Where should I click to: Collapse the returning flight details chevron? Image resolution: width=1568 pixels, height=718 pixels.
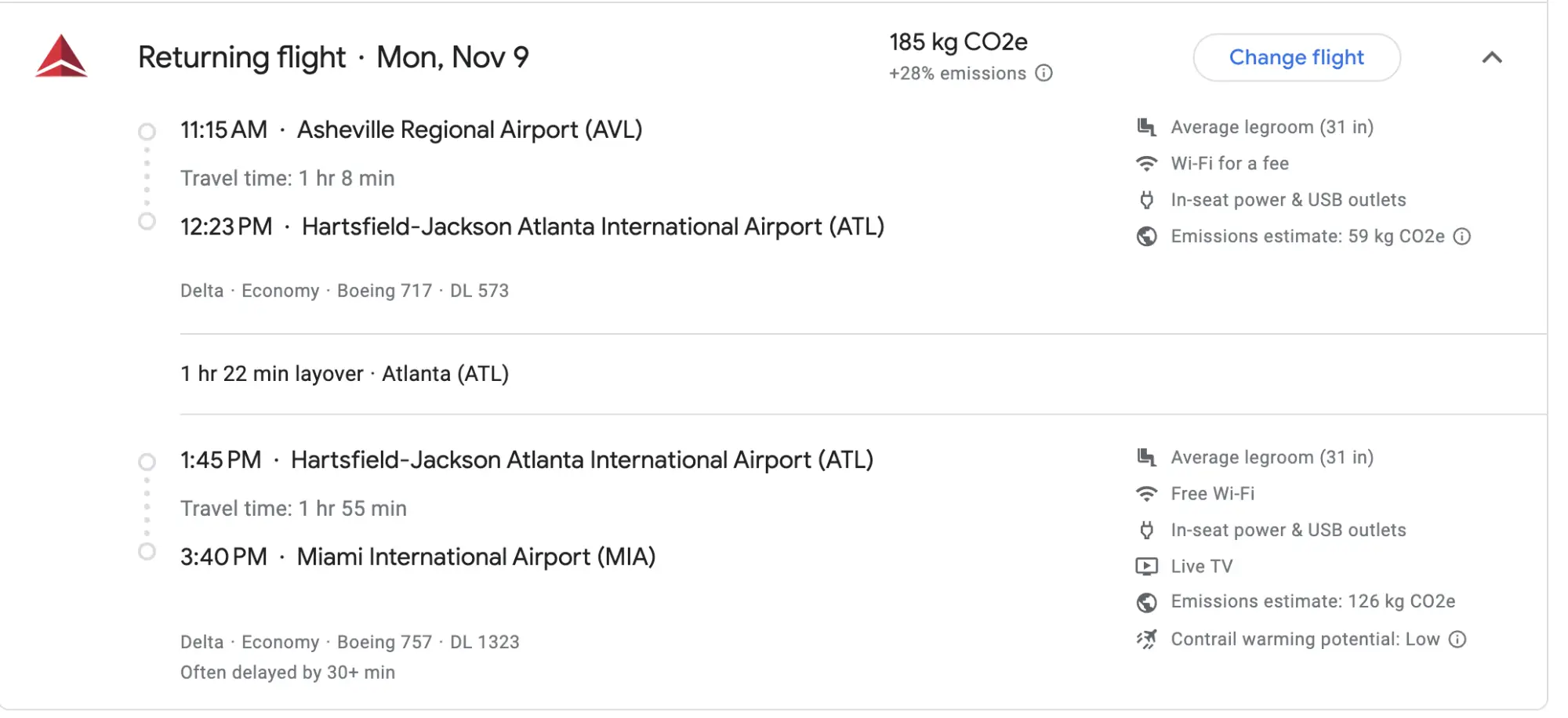coord(1492,57)
